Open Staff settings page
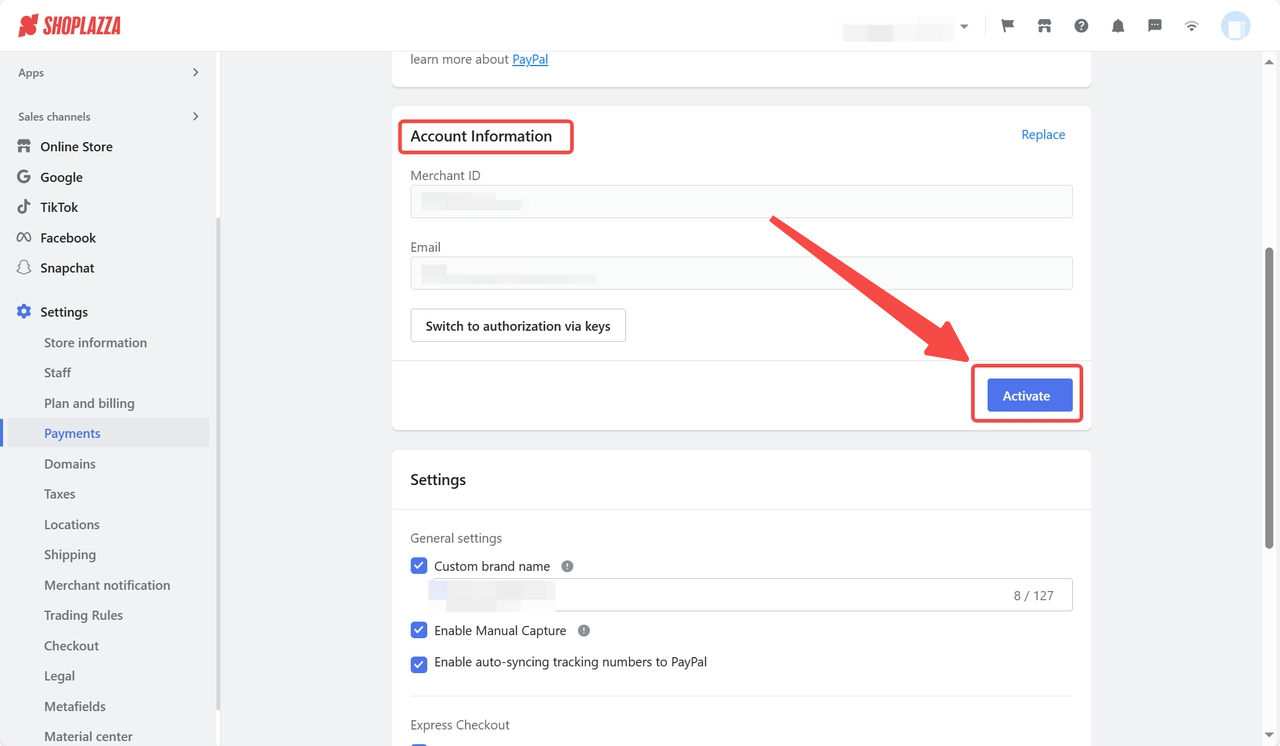1280x746 pixels. (57, 373)
